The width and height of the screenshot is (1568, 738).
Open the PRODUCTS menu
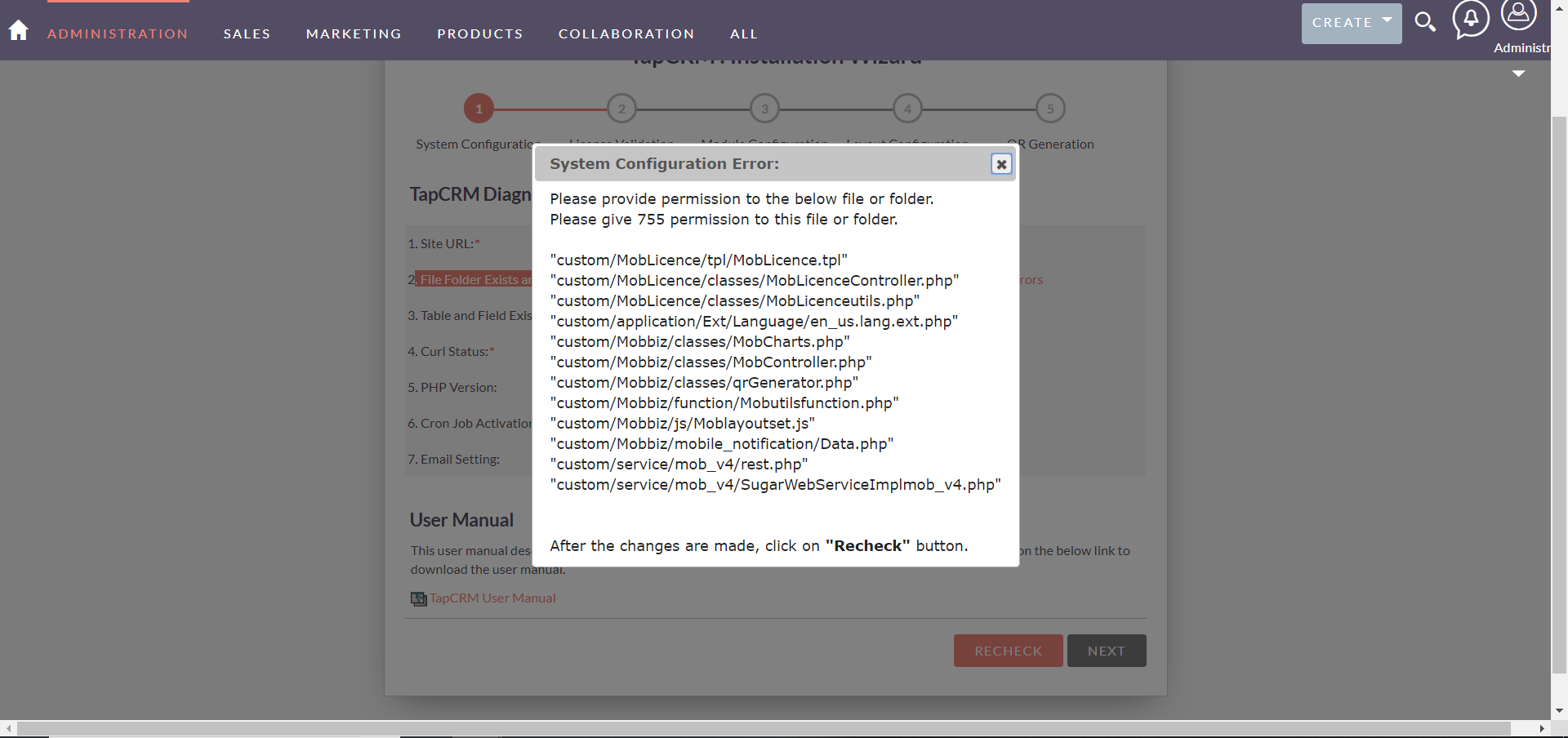[x=480, y=33]
